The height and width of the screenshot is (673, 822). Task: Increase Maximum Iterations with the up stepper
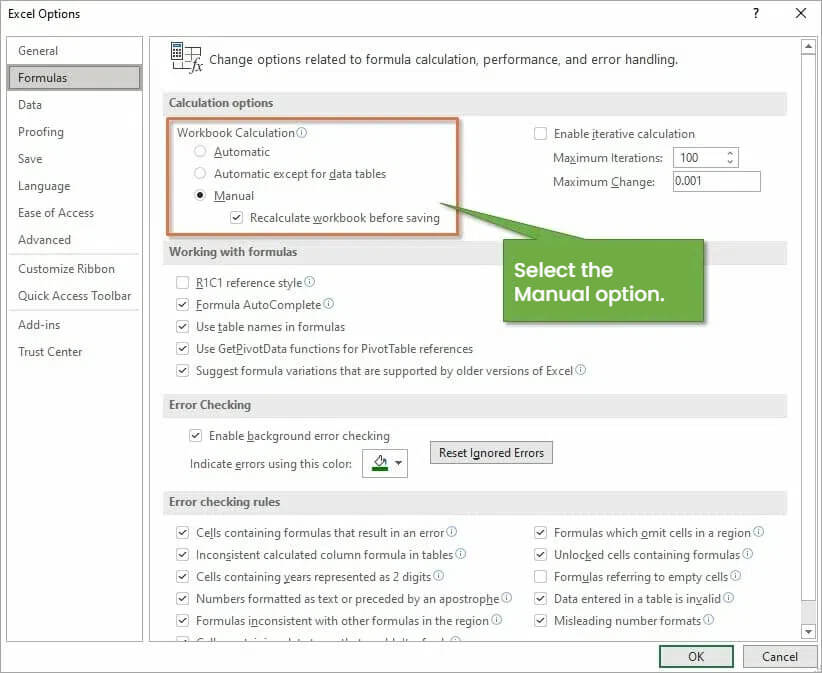click(729, 152)
